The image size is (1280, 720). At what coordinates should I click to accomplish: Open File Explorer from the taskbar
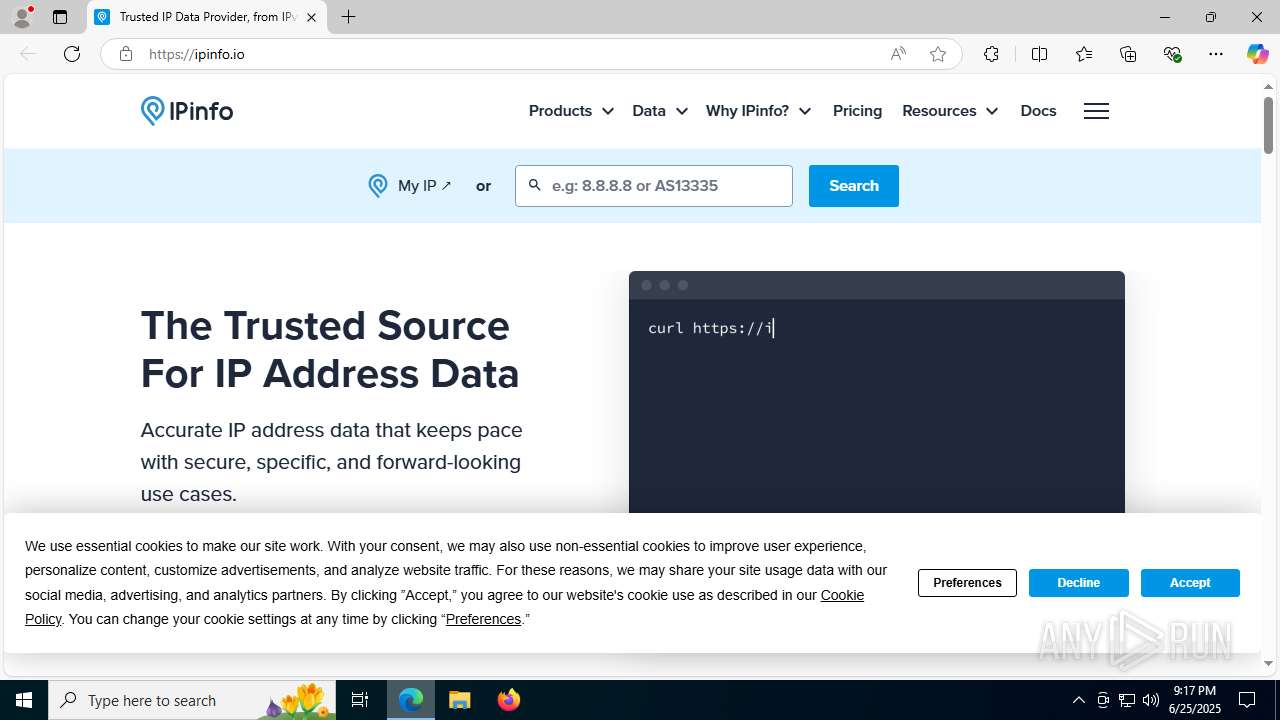(459, 700)
